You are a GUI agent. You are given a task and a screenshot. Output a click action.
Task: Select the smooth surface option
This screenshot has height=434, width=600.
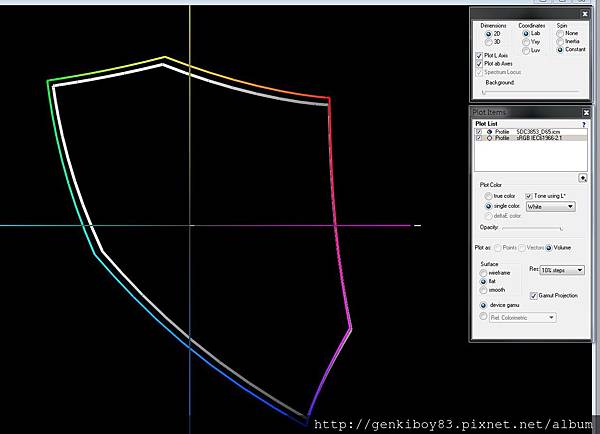483,290
